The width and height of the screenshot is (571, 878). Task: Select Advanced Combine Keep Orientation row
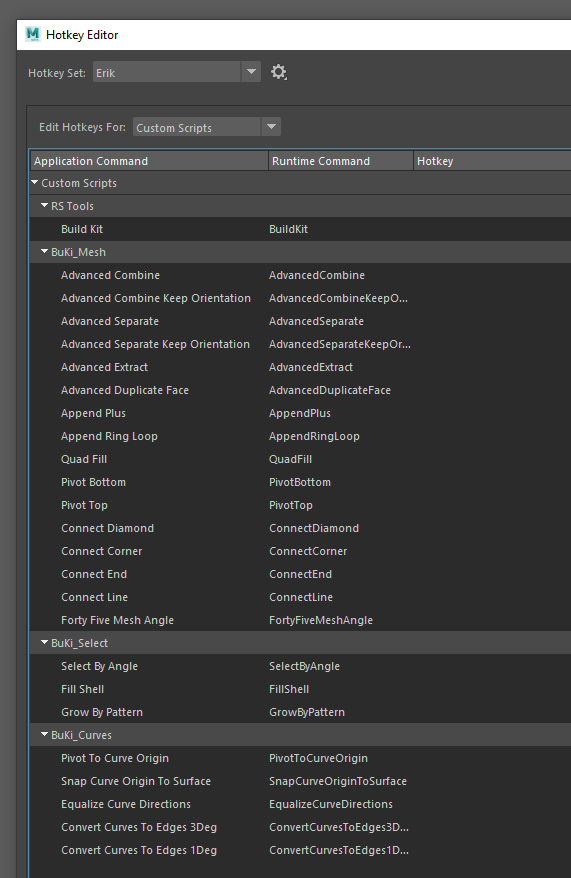point(301,298)
